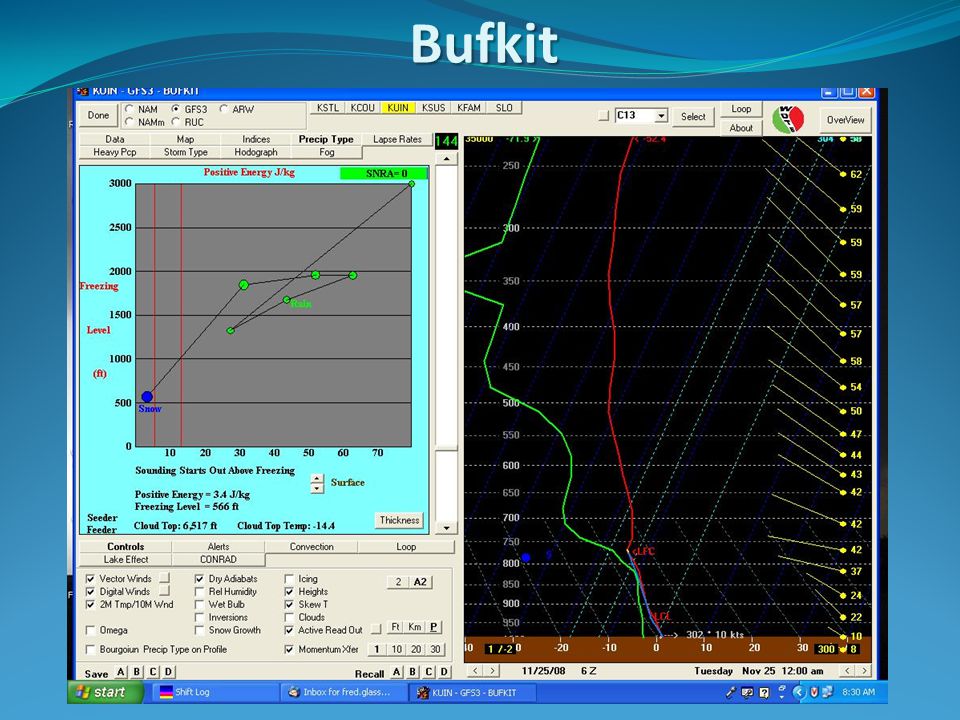Image resolution: width=960 pixels, height=720 pixels.
Task: Click the momentum transfer 30 button
Action: [x=435, y=649]
